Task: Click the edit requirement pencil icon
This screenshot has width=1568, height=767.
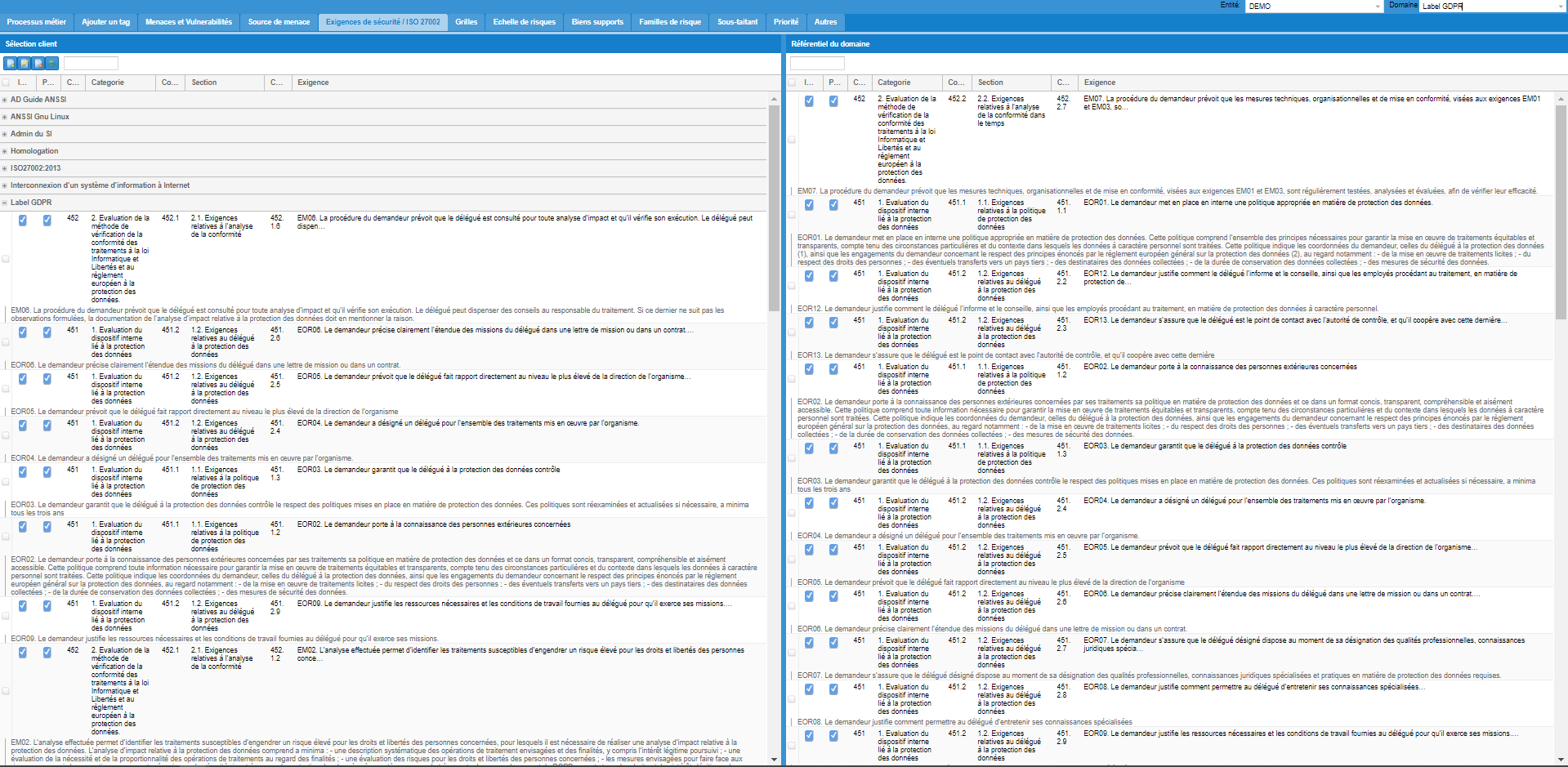Action: pyautogui.click(x=25, y=64)
